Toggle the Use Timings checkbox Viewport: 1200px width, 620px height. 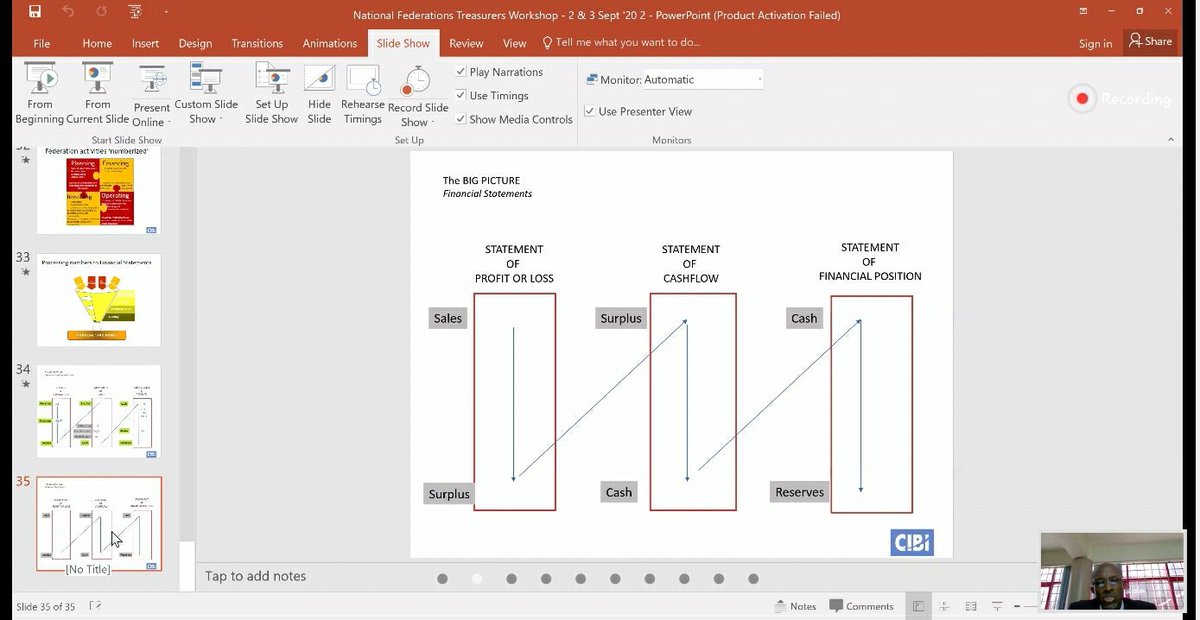460,95
